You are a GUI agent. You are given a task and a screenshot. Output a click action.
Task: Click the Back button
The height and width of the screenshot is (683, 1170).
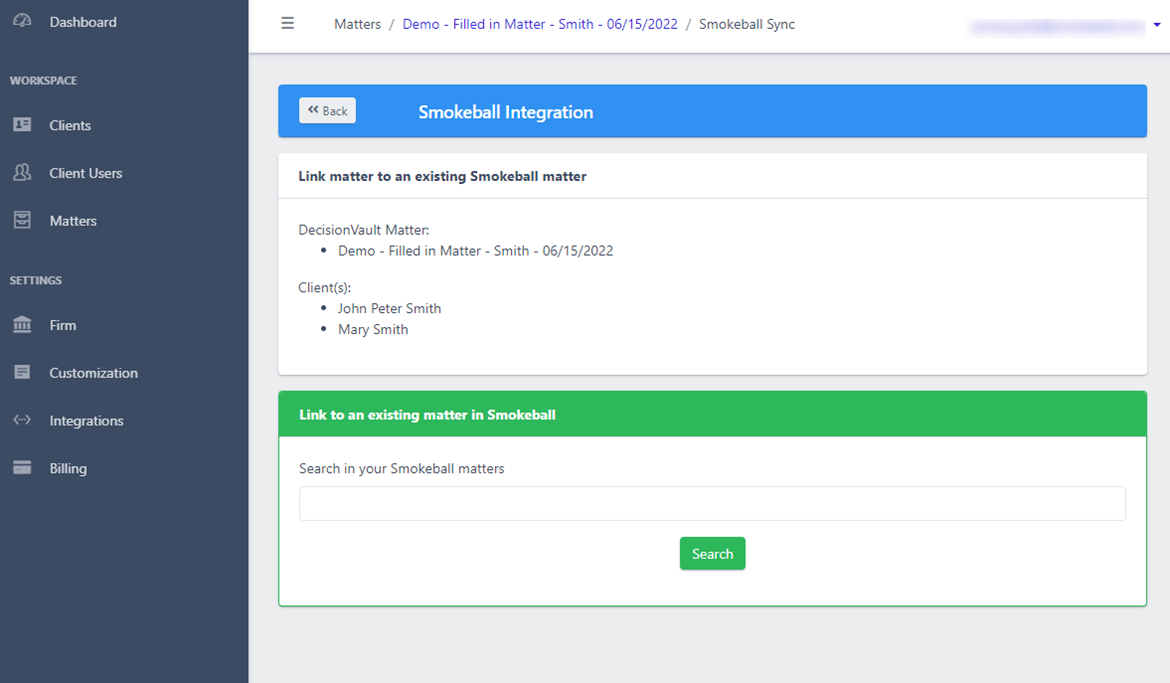pos(328,110)
